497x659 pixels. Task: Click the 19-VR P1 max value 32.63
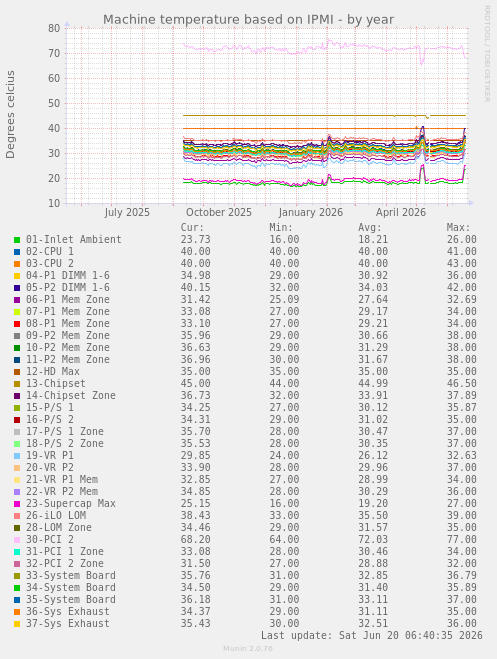point(461,455)
